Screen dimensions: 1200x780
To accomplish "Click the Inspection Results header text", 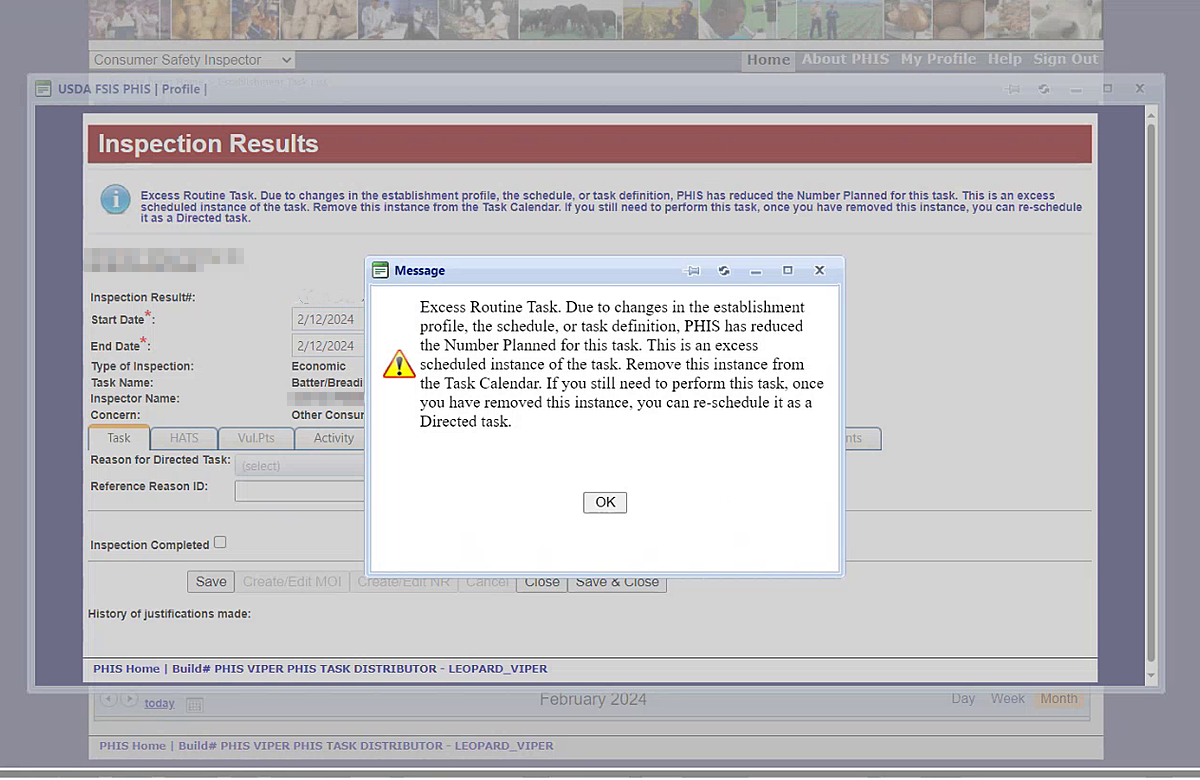I will coord(208,144).
